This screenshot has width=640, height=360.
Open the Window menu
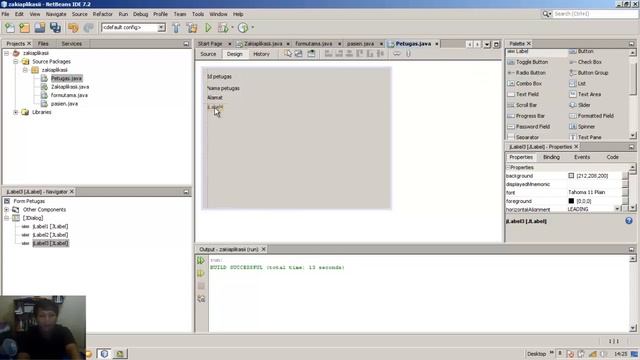218,14
